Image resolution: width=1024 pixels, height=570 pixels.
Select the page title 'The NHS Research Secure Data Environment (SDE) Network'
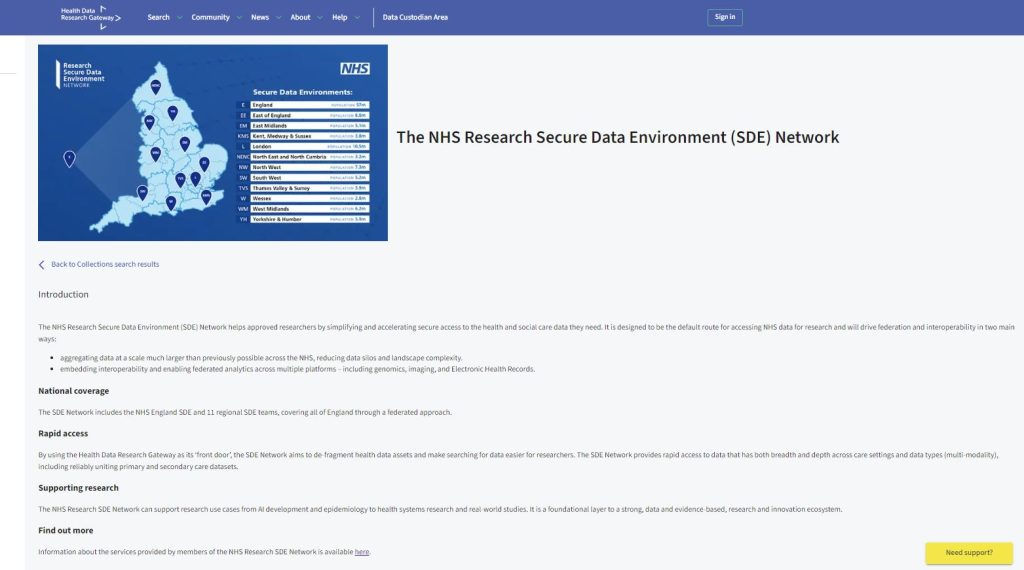click(x=618, y=137)
